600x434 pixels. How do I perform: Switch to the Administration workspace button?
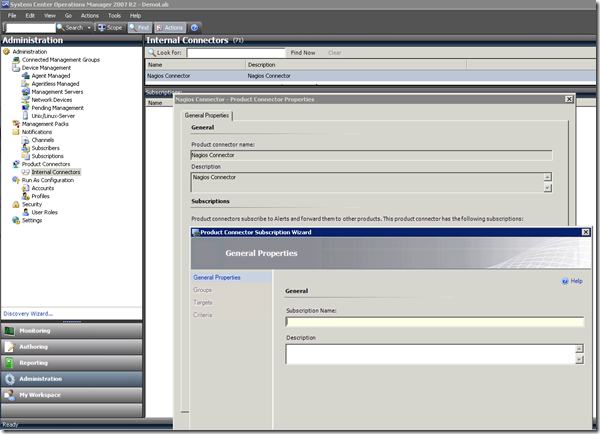tap(72, 379)
